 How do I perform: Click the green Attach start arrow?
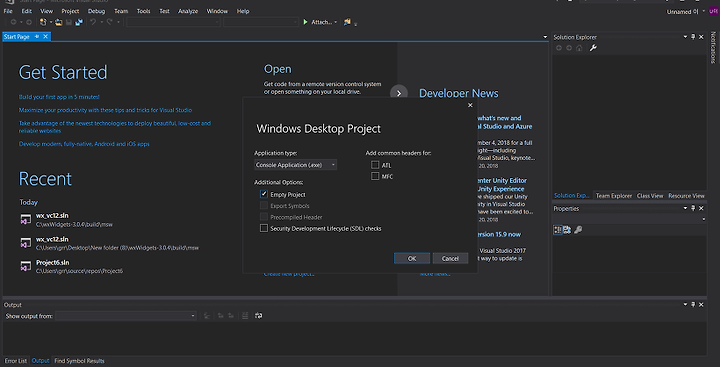pos(305,22)
